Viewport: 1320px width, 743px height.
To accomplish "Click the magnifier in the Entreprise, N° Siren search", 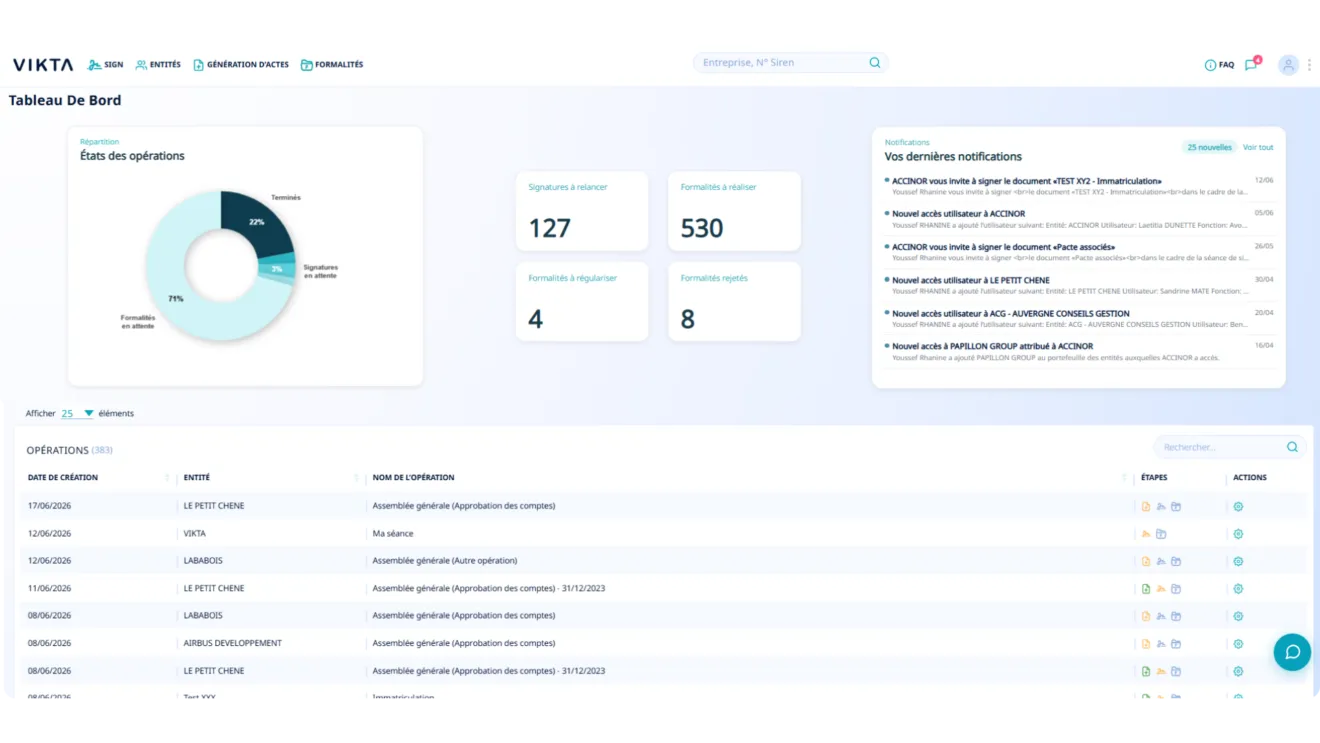I will click(875, 63).
